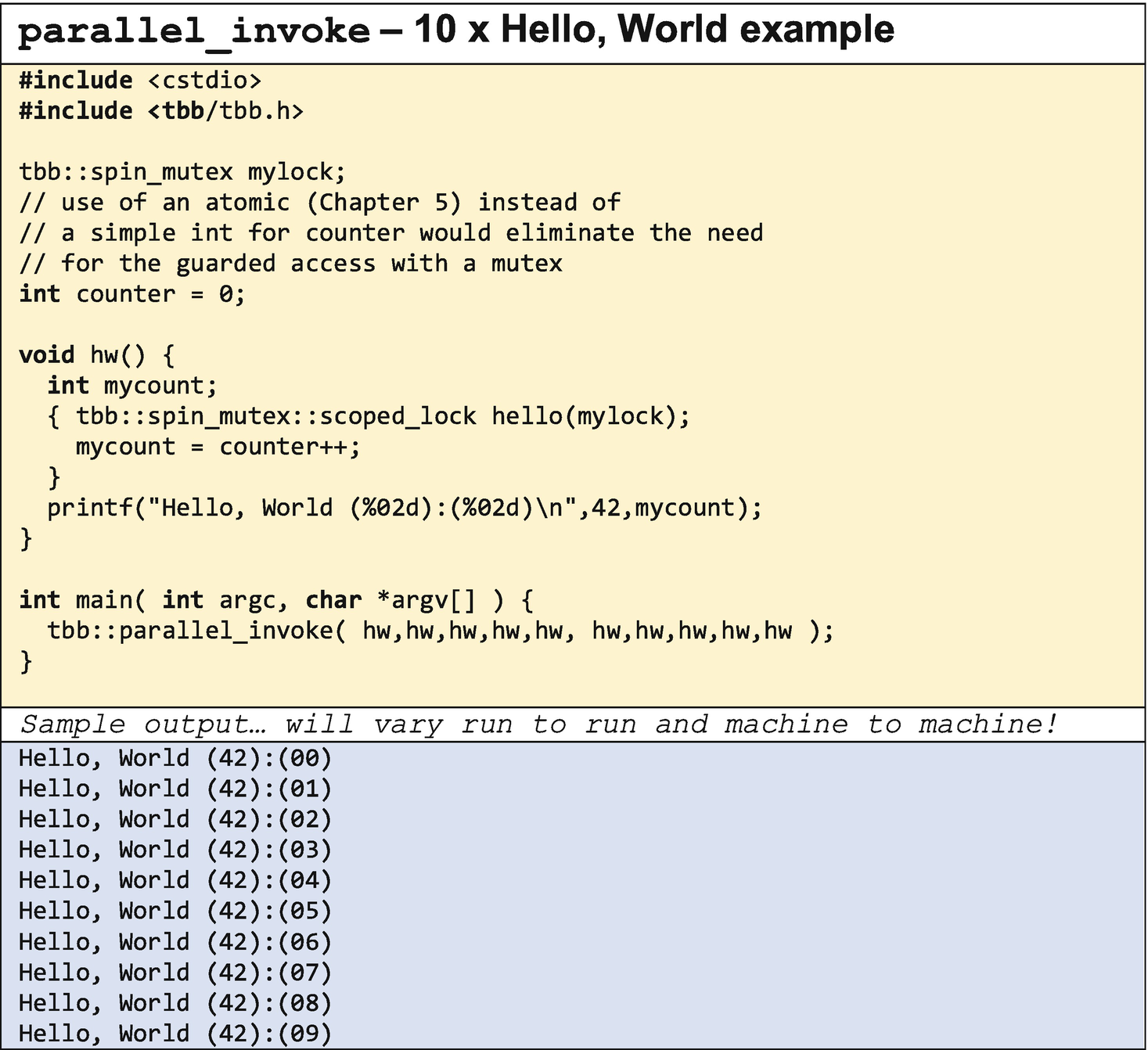Screen dimensions: 1148x1050
Task: Click output line "Hello, World (42):(05)"
Action: coord(175,911)
